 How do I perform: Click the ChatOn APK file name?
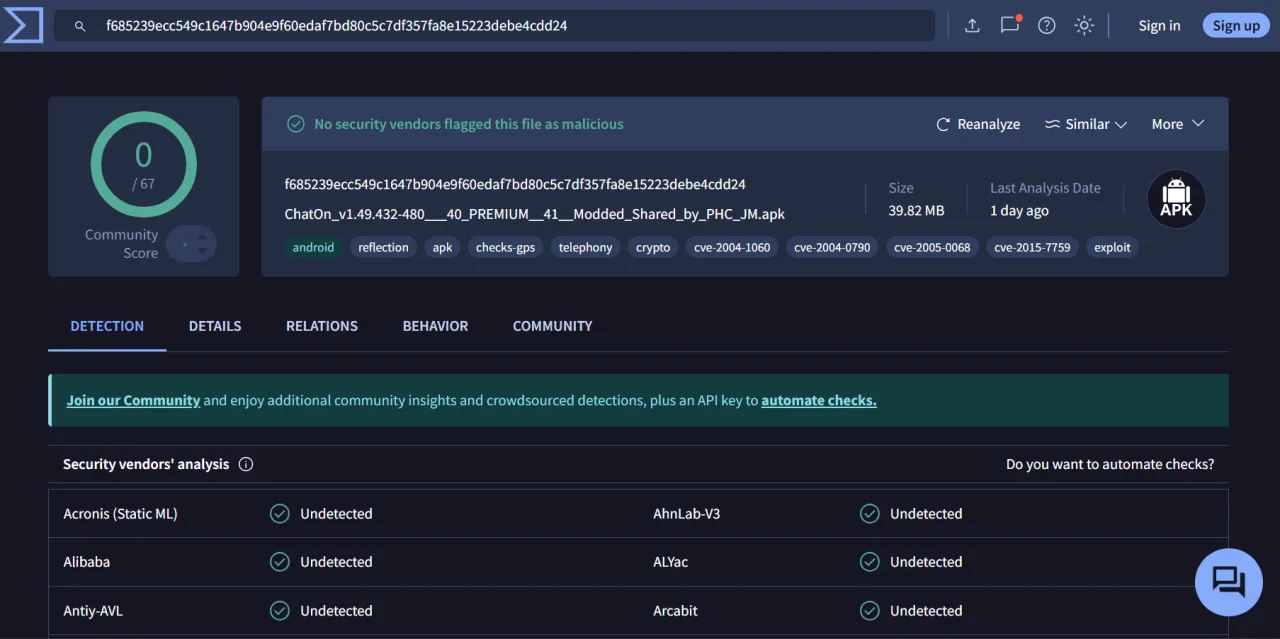point(535,214)
